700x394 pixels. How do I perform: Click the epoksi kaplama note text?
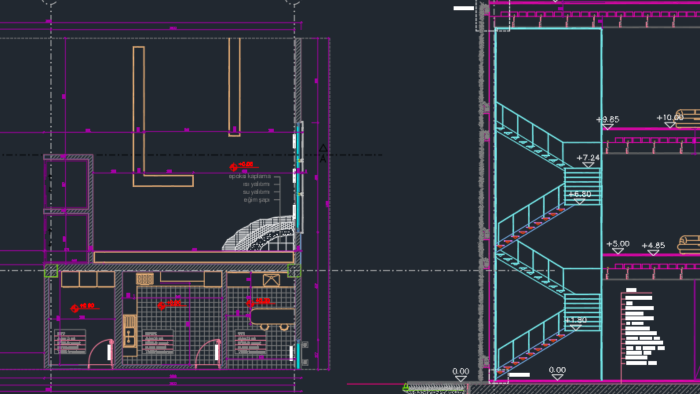[250, 176]
